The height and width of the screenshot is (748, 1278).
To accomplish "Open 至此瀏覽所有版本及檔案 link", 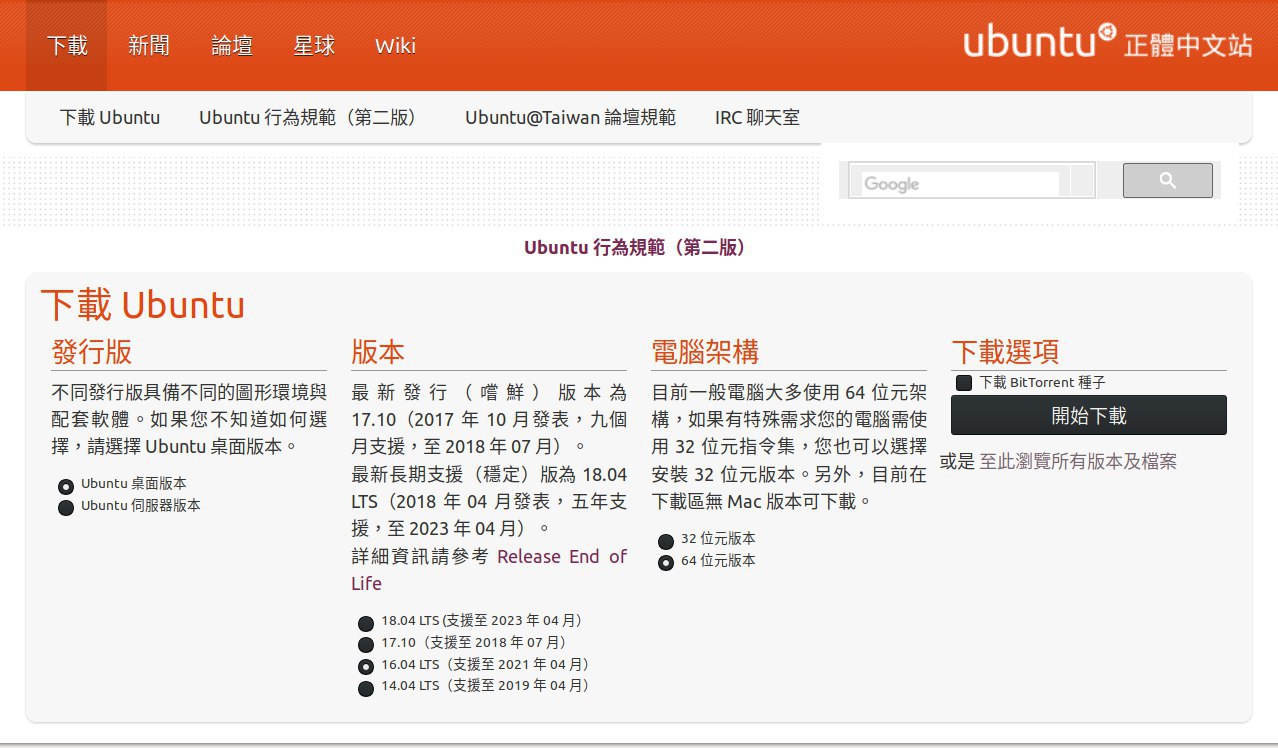I will click(1078, 461).
